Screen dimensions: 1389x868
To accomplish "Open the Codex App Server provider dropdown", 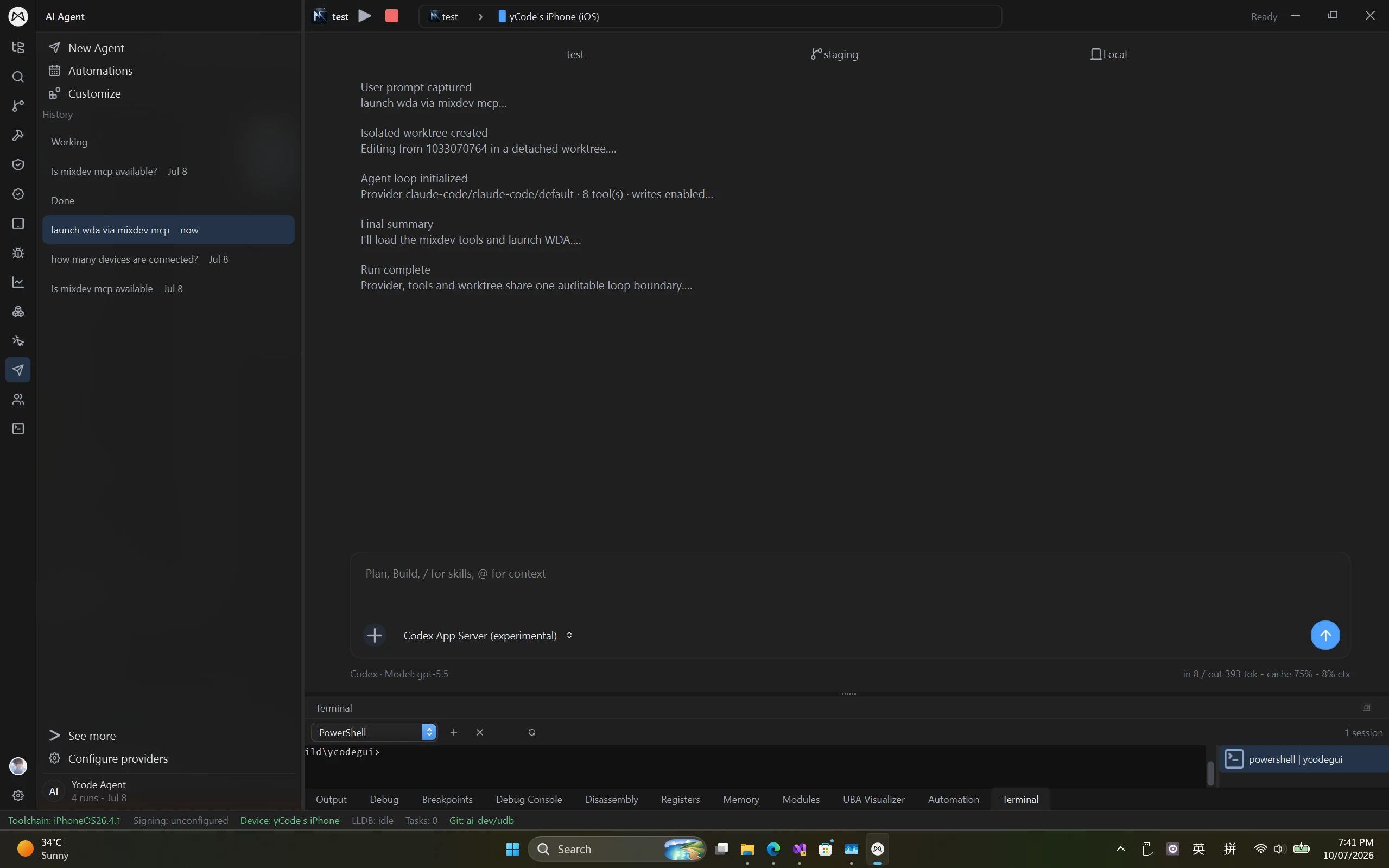I will pyautogui.click(x=488, y=636).
